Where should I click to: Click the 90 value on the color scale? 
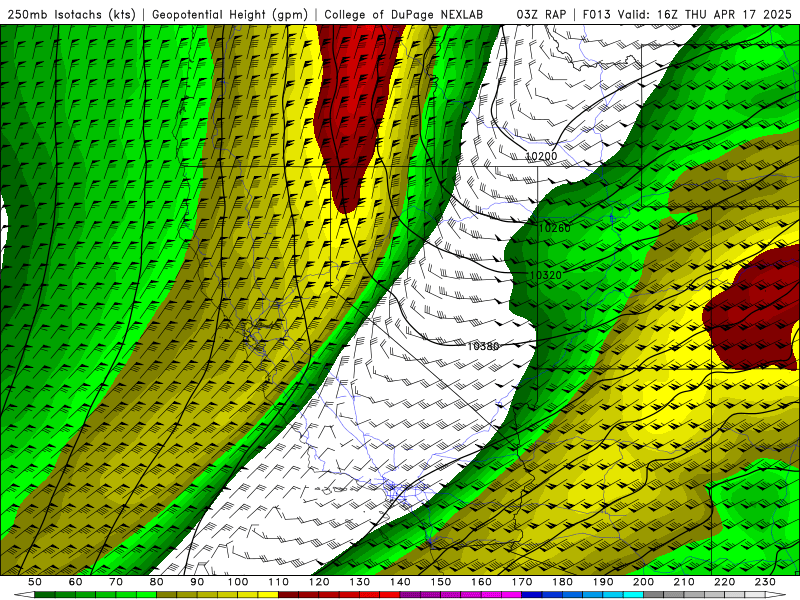point(197,582)
